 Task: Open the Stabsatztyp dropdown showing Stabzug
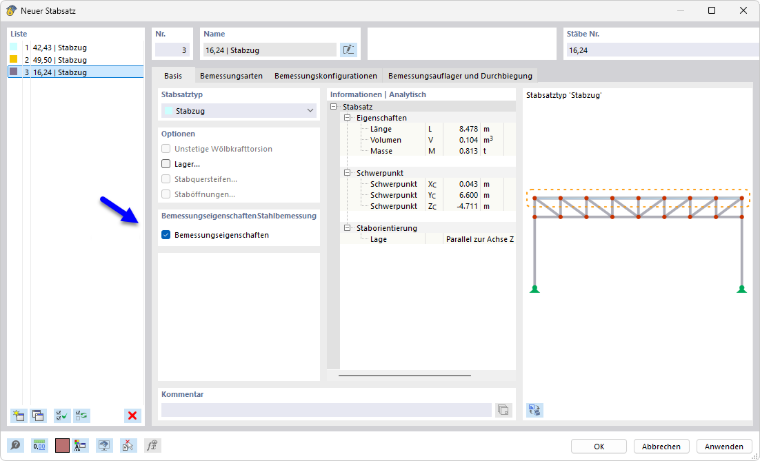tap(239, 111)
